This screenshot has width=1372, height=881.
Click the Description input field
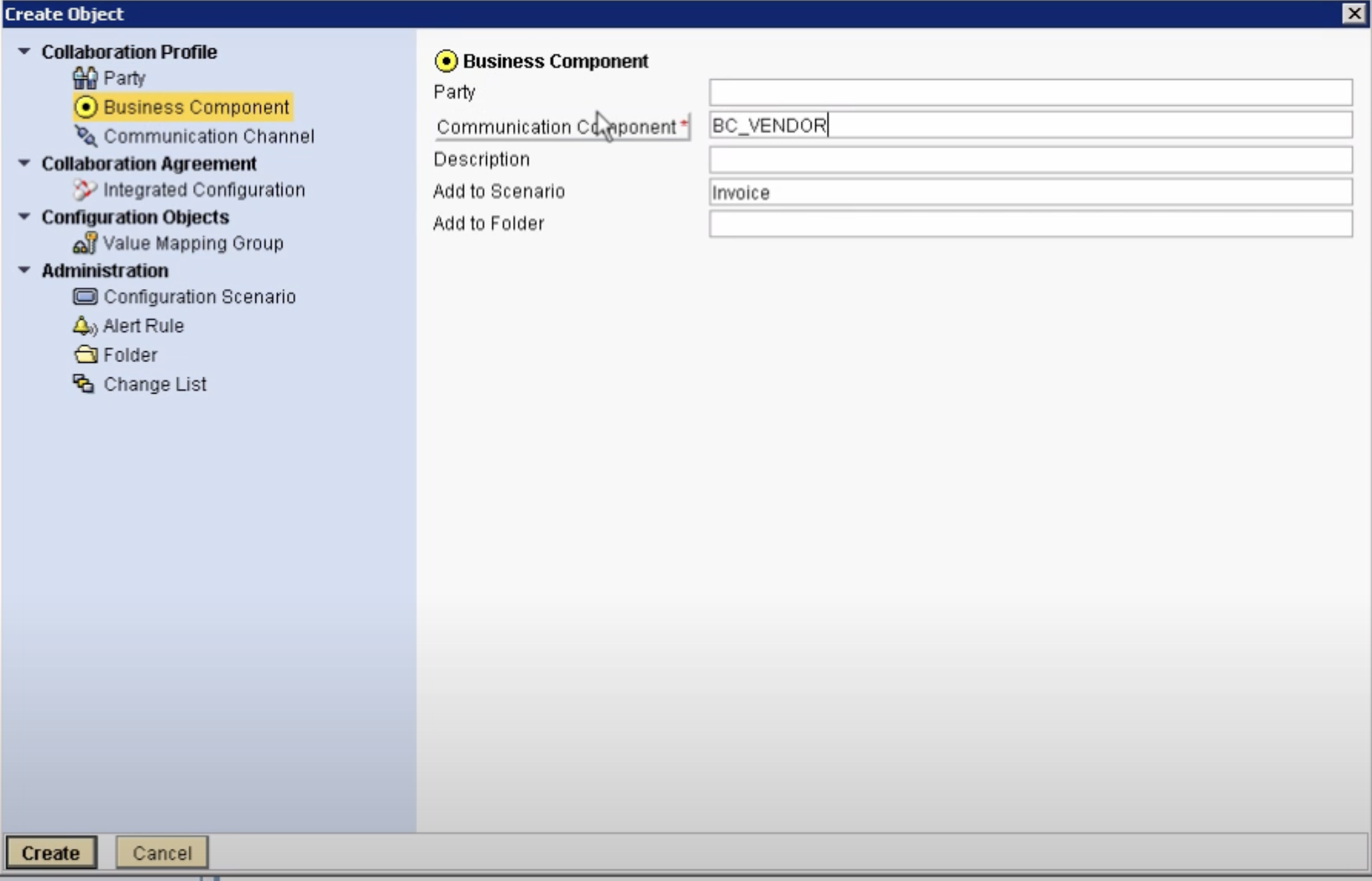(x=1030, y=160)
